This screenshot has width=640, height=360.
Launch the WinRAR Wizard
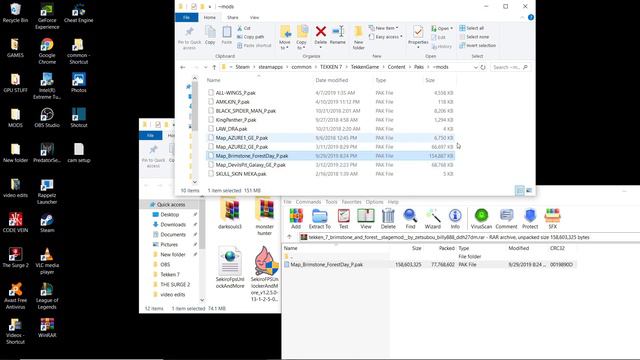[433, 218]
